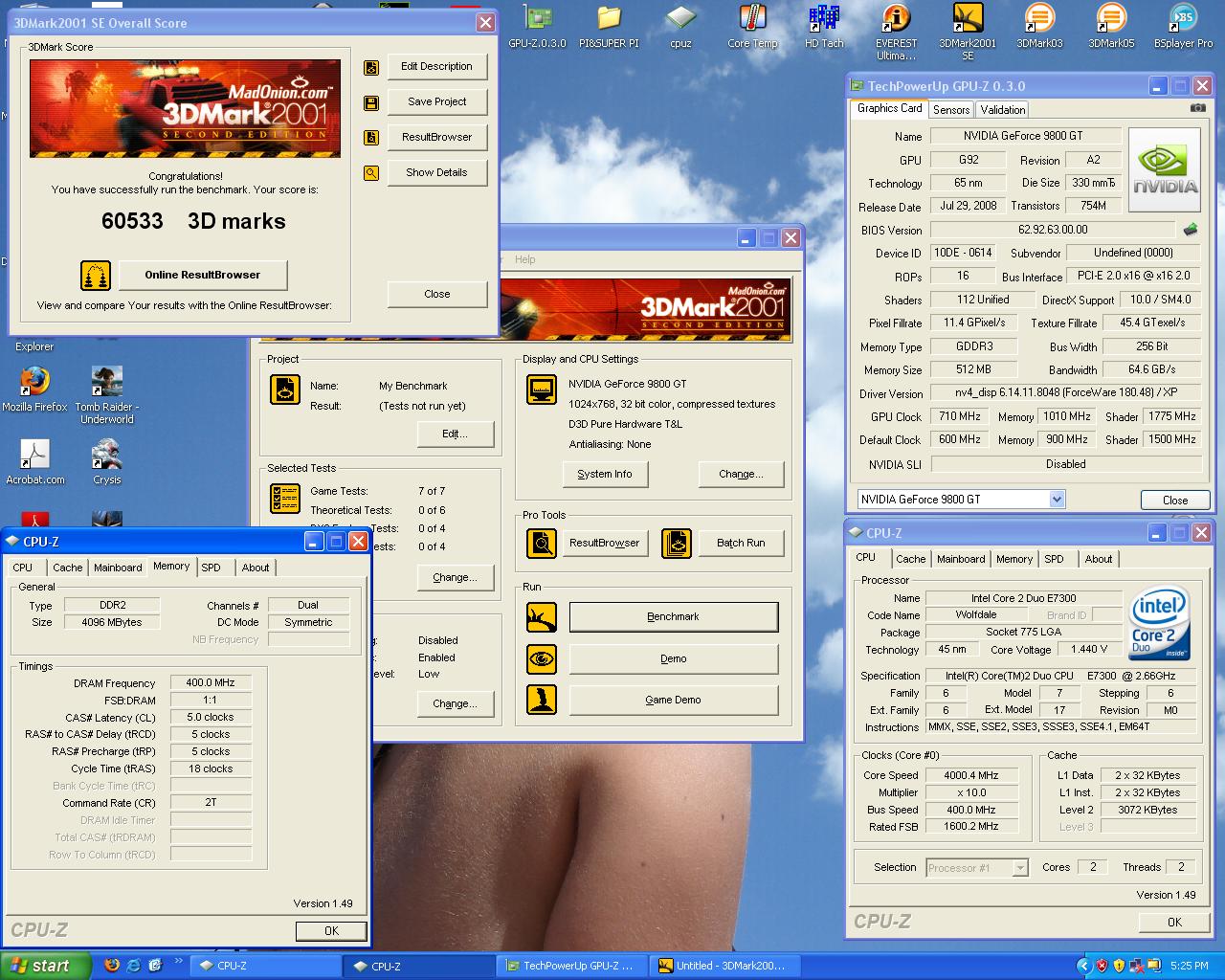Viewport: 1225px width, 980px height.
Task: Click taskbar clock showing 5:25 PM
Action: (x=1189, y=967)
